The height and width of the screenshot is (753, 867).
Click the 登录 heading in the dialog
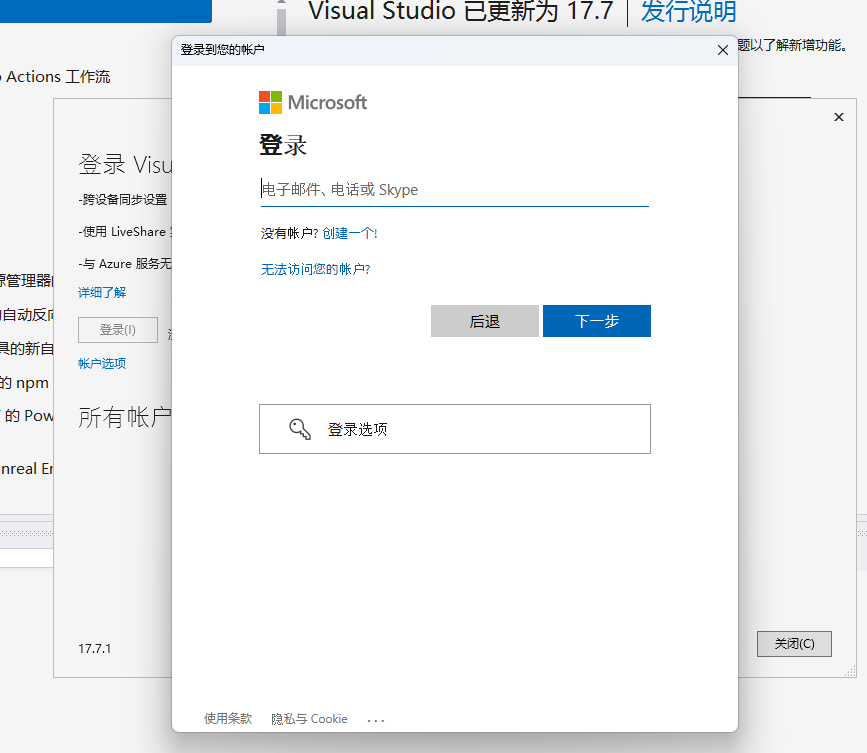pos(283,145)
